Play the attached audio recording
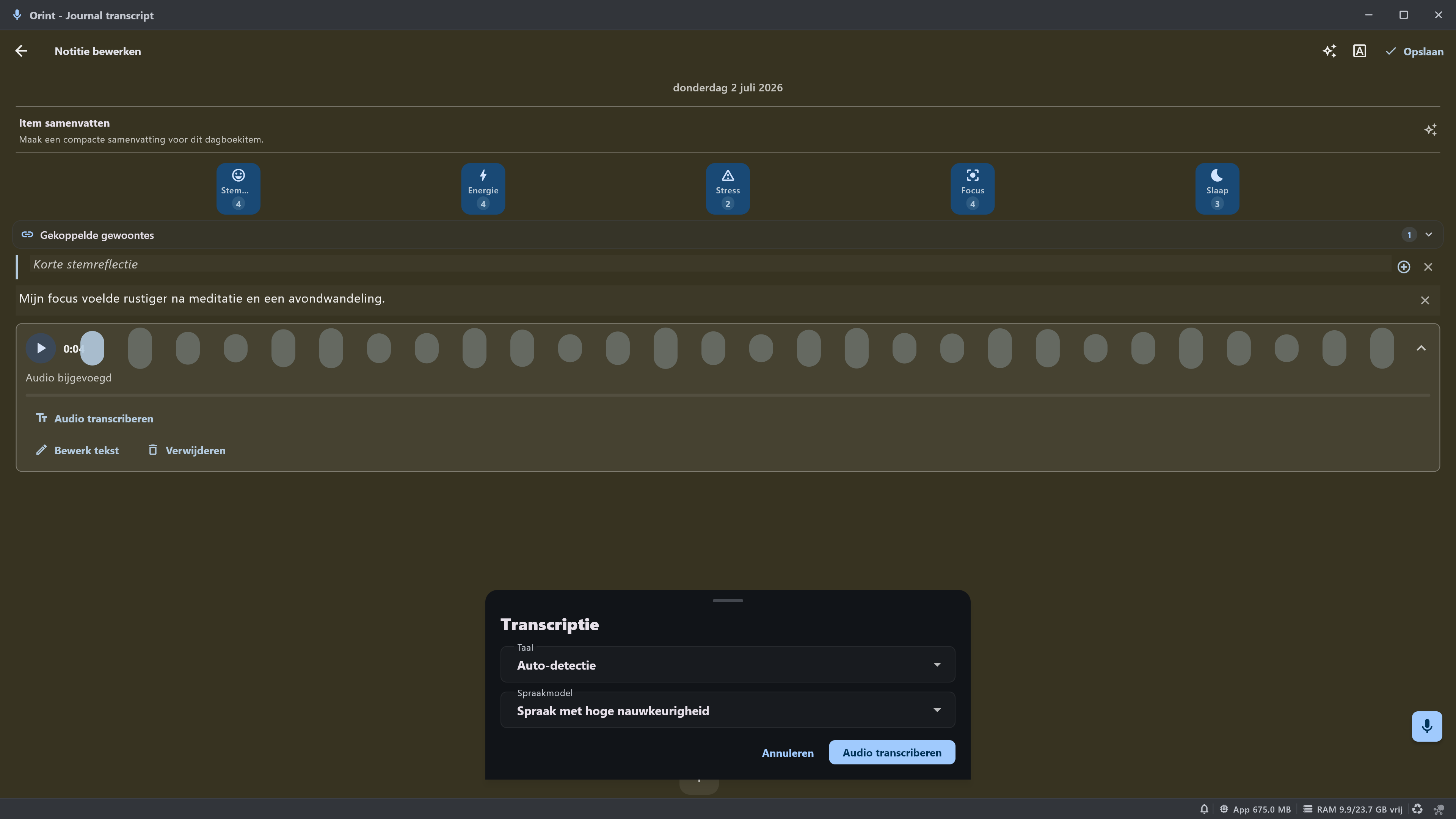The width and height of the screenshot is (1456, 819). coord(41,348)
